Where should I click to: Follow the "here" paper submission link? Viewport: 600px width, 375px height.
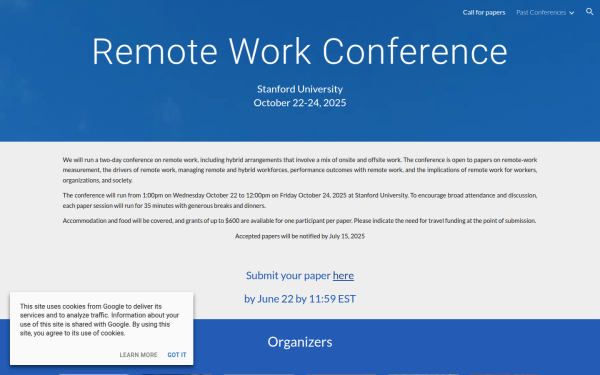pos(343,276)
